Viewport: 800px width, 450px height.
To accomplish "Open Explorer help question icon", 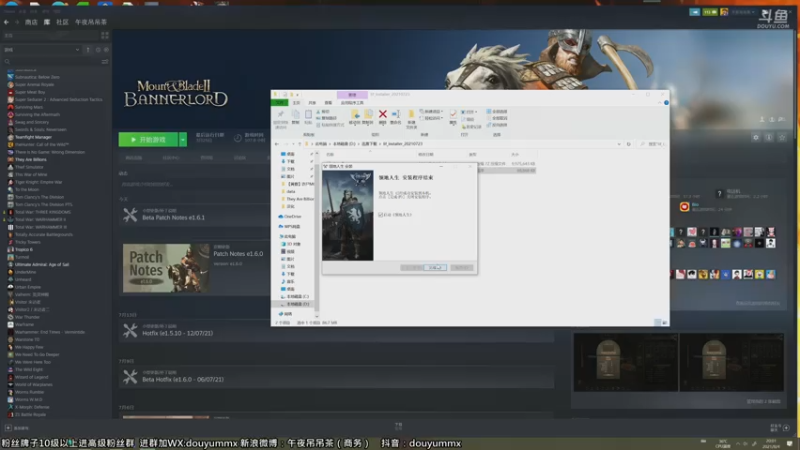I will click(666, 103).
